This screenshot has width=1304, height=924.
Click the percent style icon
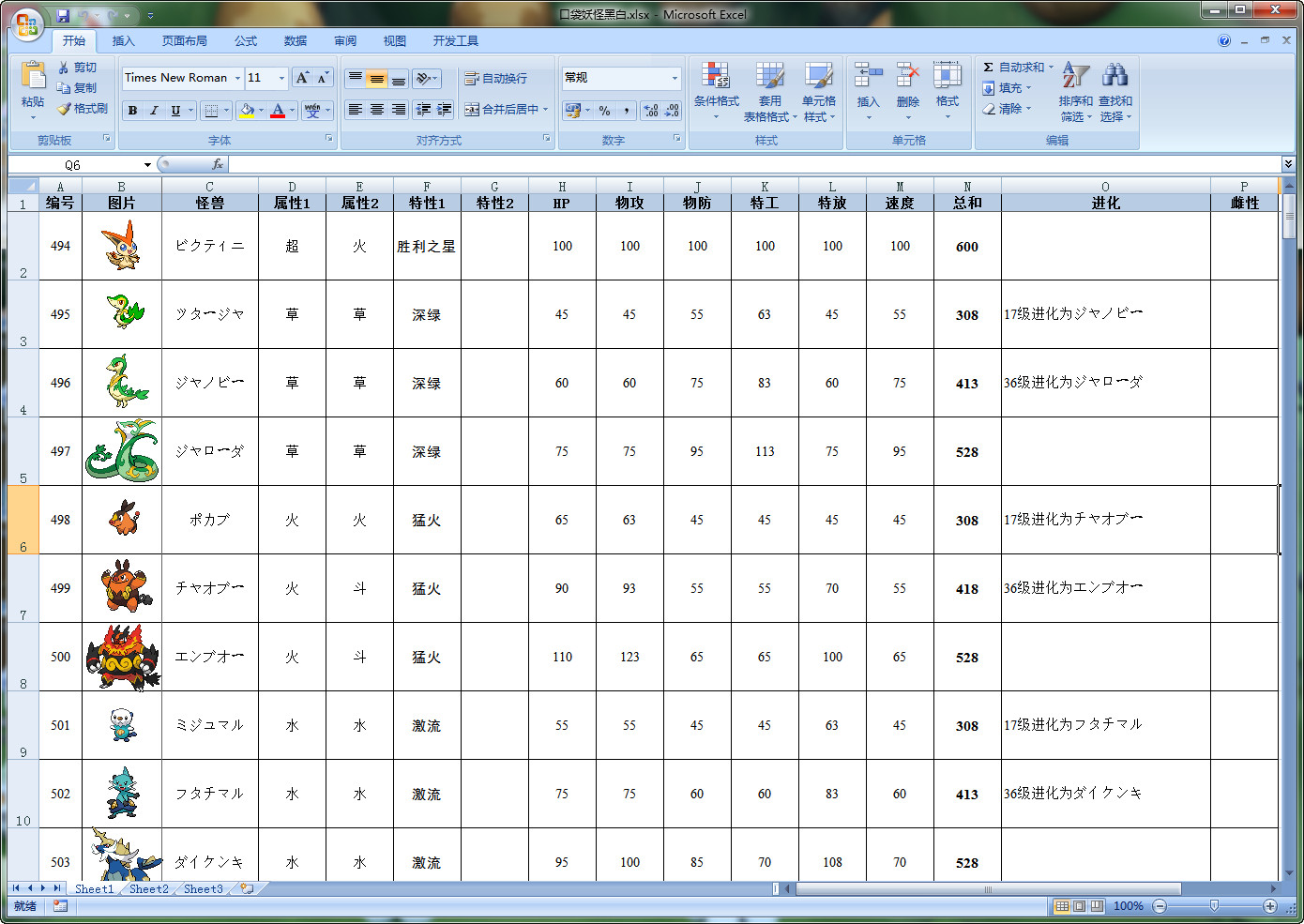(604, 110)
